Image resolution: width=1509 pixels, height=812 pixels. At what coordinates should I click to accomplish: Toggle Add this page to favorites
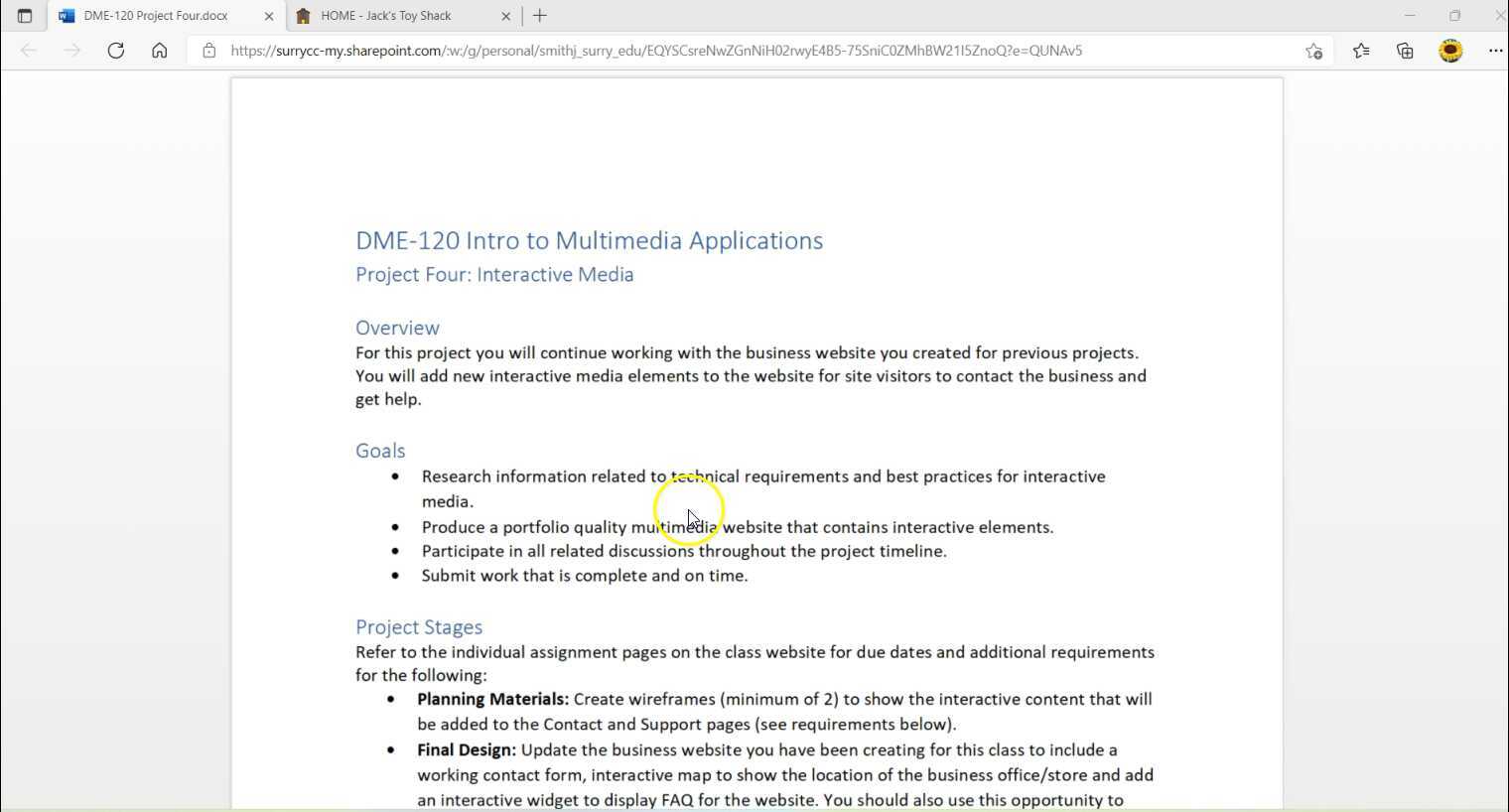1313,50
